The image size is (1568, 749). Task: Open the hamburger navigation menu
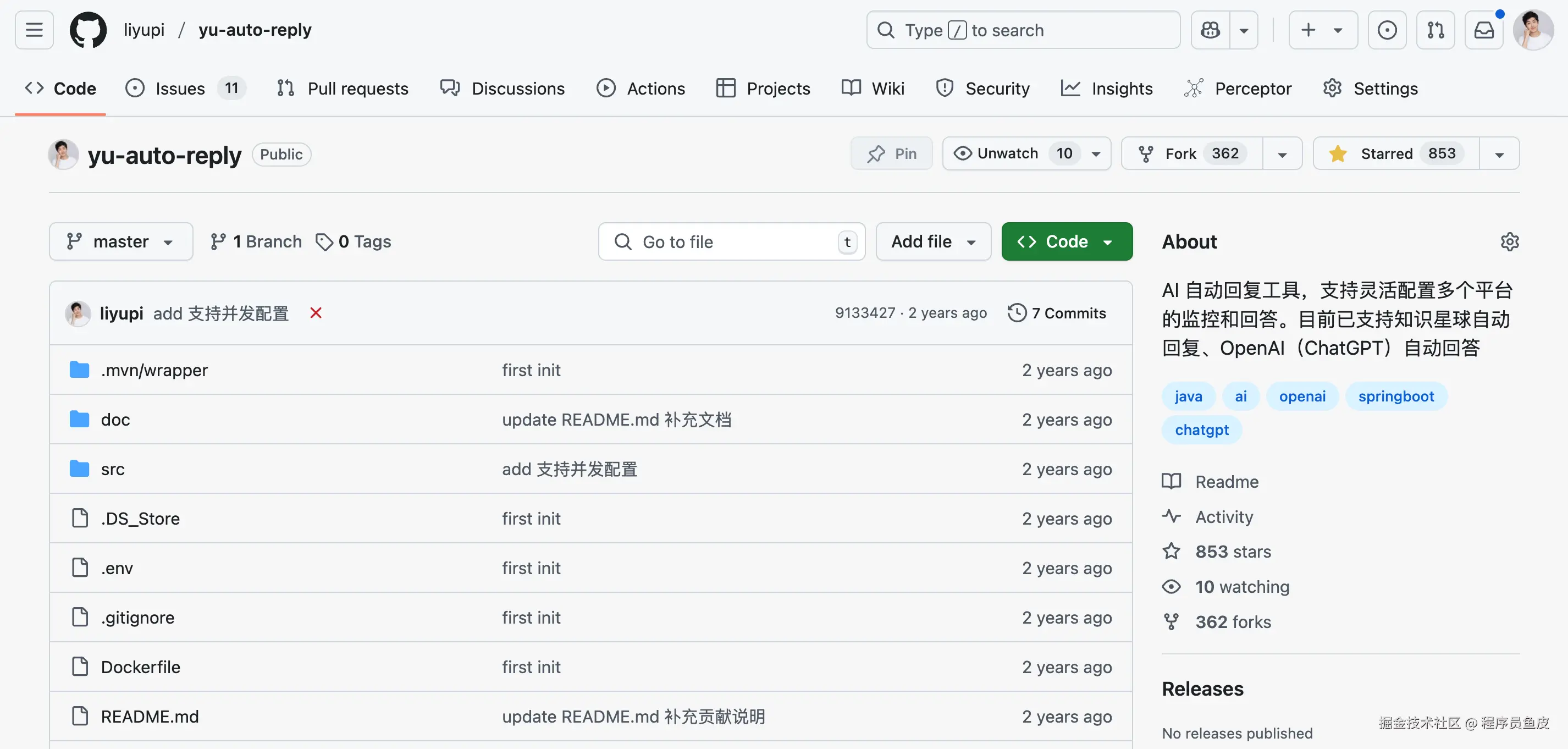(34, 30)
